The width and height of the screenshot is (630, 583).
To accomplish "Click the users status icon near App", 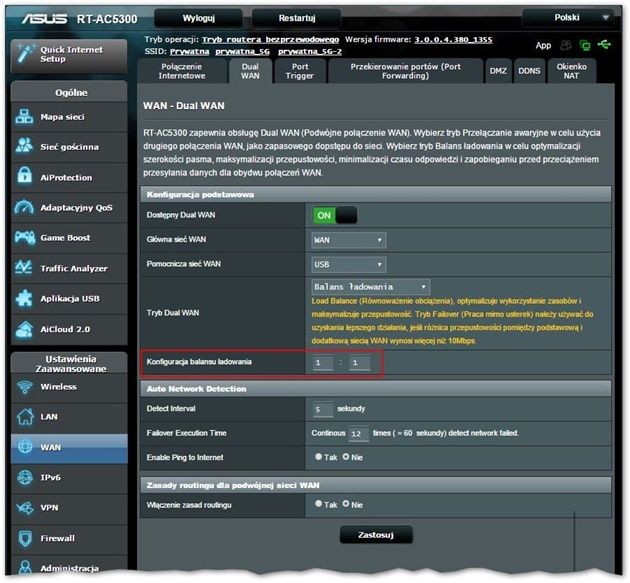I will 566,45.
